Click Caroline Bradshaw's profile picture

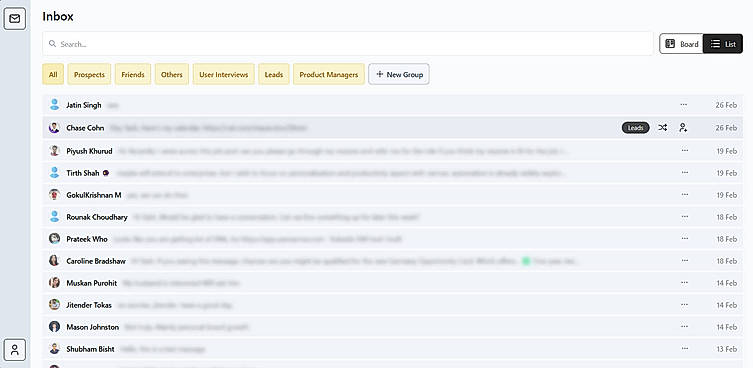54,261
